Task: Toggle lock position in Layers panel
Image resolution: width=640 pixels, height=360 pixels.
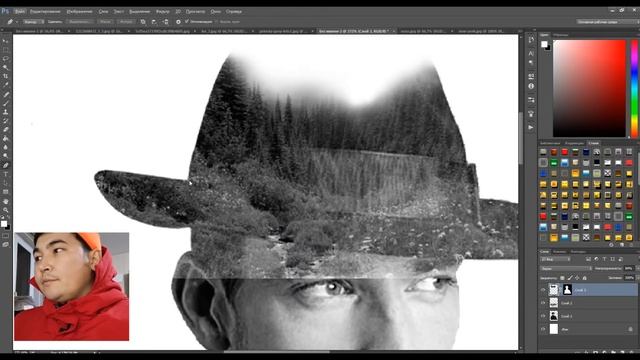Action: 577,278
